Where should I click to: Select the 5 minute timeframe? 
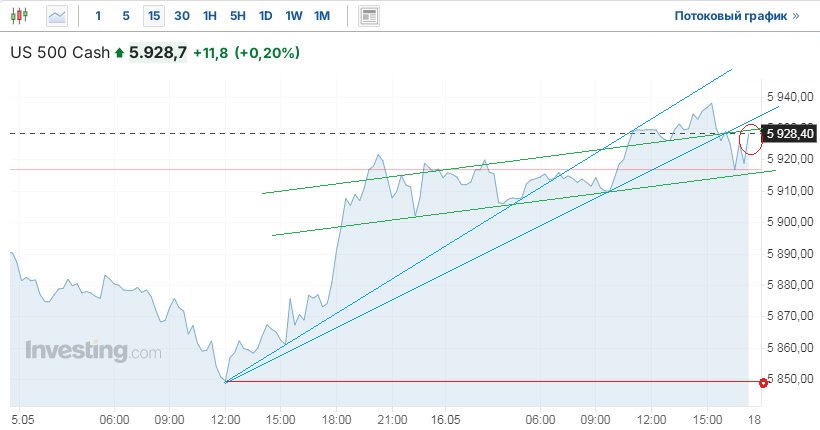coord(125,16)
